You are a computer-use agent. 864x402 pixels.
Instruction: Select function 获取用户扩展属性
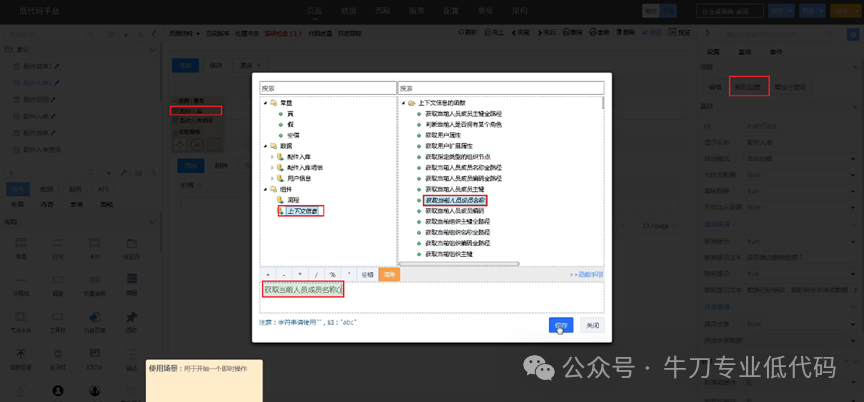pyautogui.click(x=449, y=146)
